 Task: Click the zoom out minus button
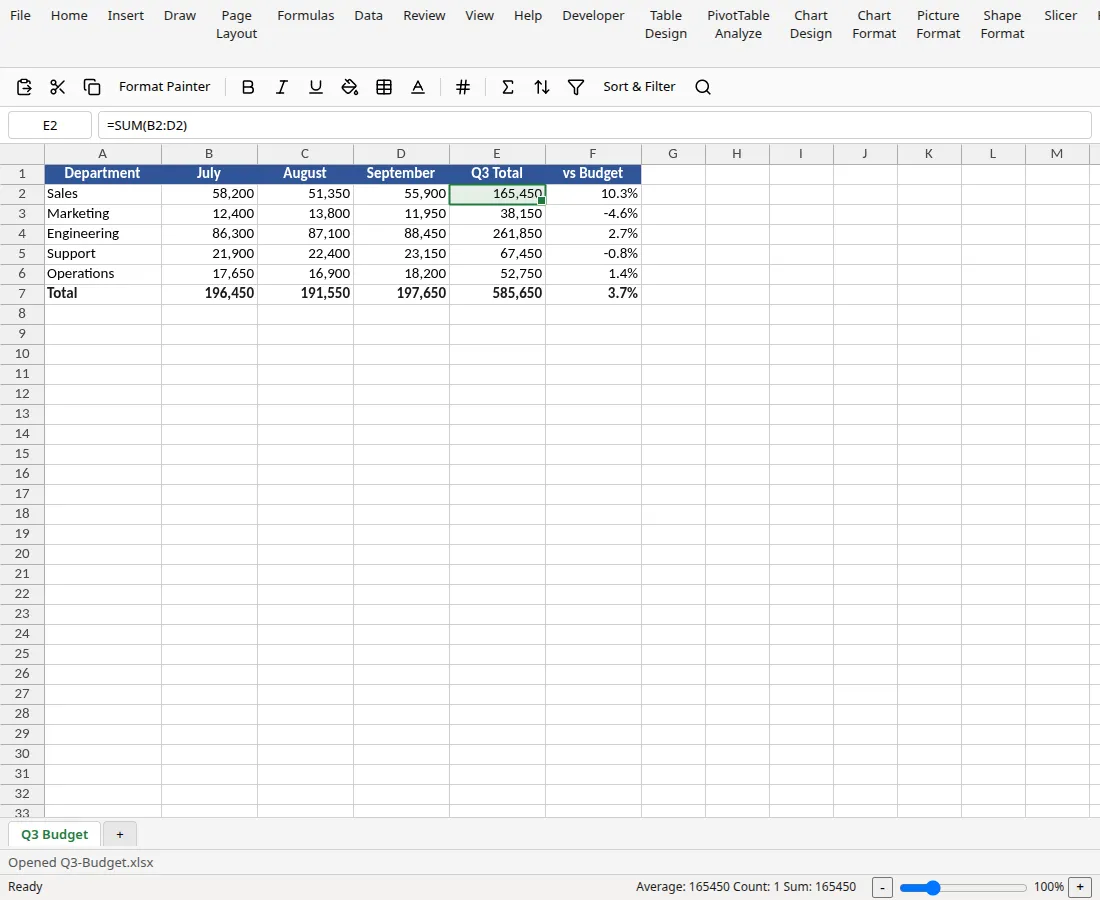tap(883, 887)
